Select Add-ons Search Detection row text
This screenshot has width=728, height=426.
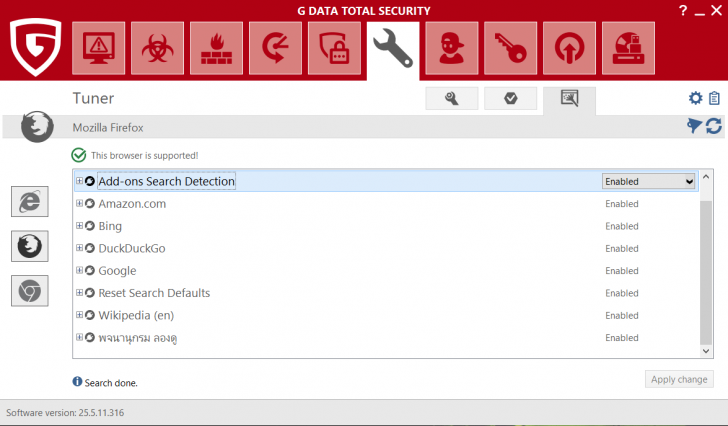click(x=167, y=181)
